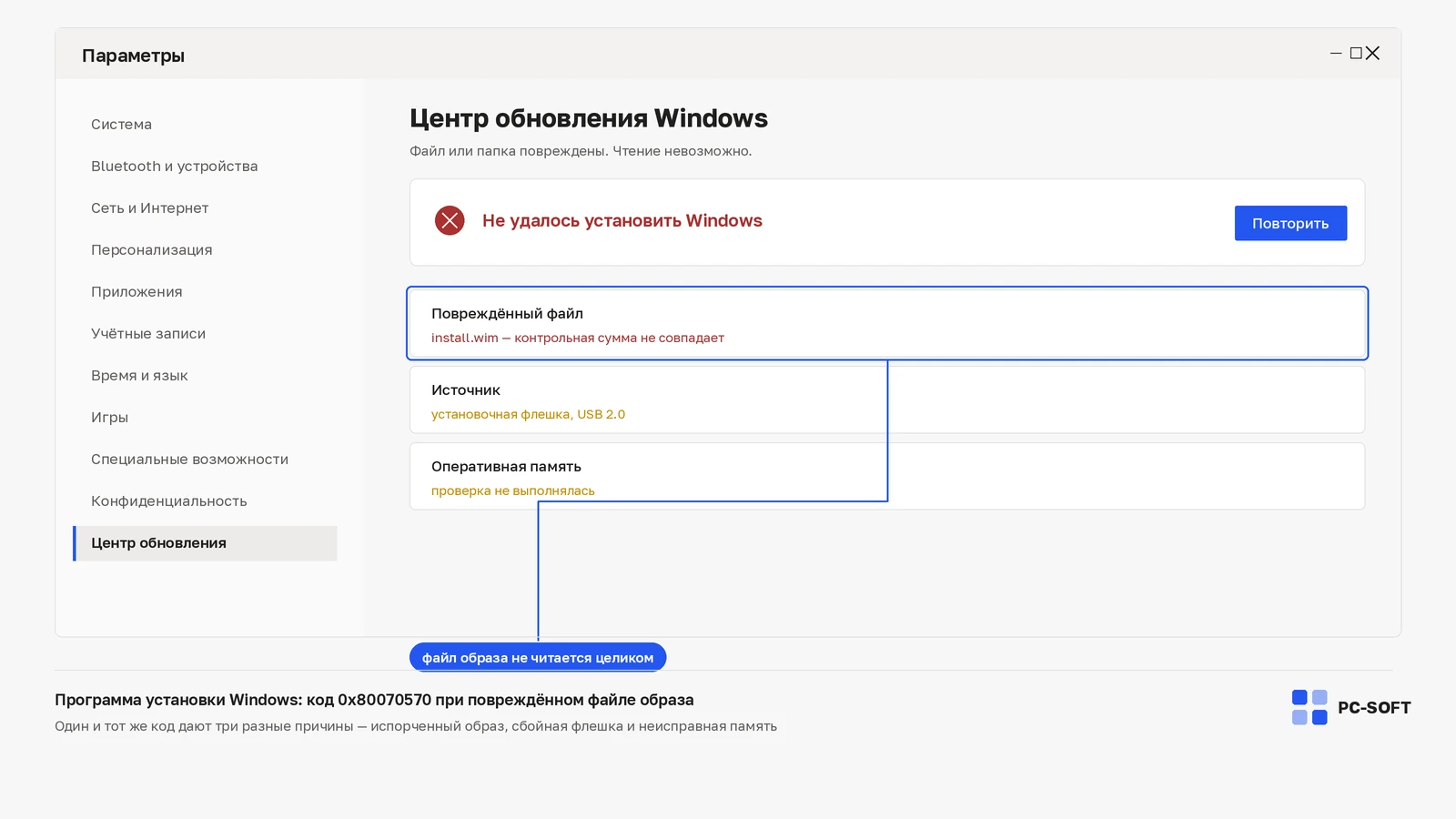
Task: Select Персонализация in the sidebar
Action: 151,250
